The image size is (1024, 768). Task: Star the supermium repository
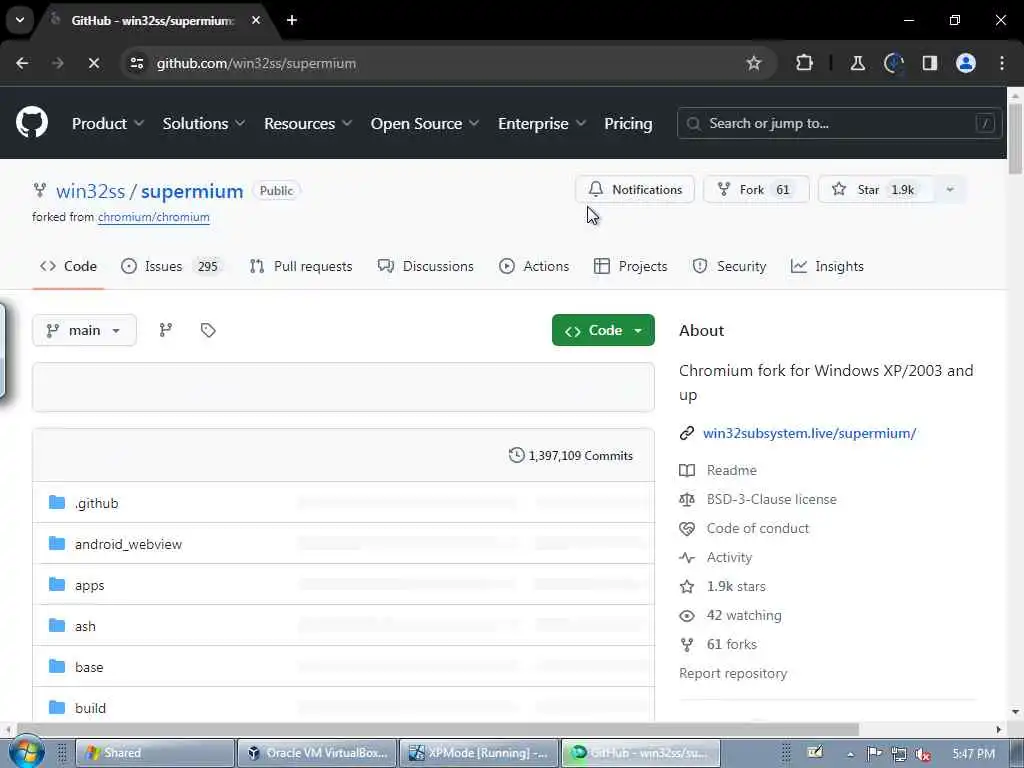875,189
